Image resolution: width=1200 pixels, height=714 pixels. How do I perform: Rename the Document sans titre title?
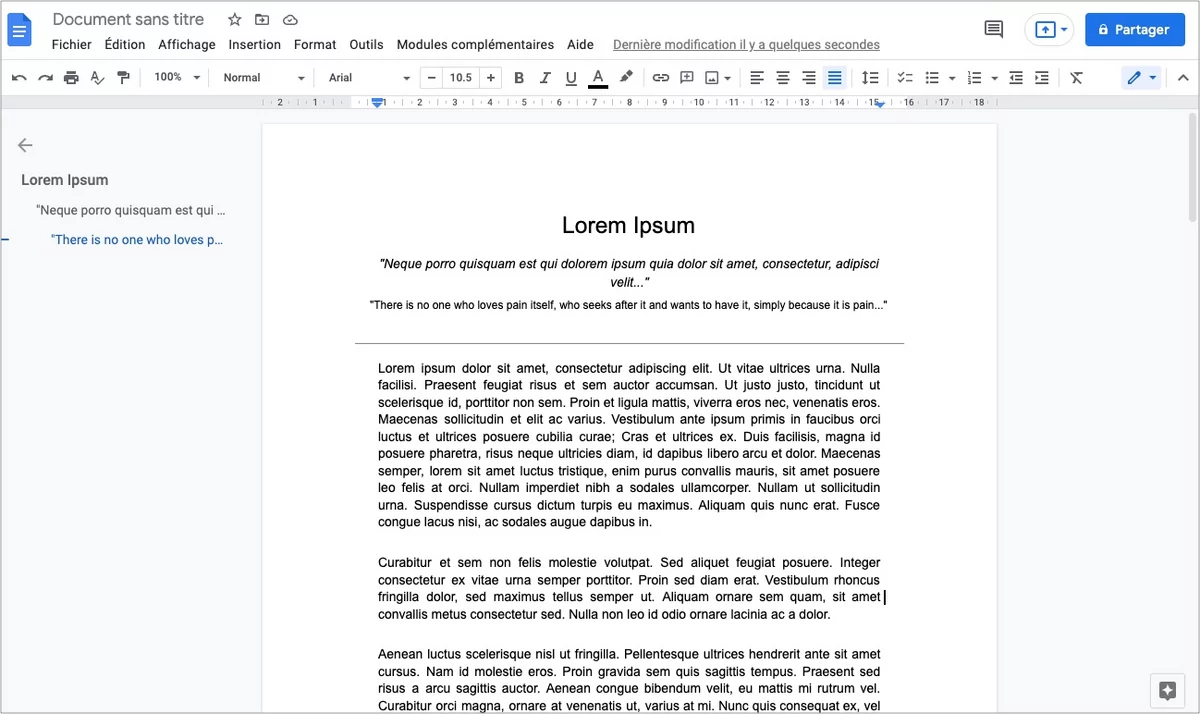pos(128,19)
